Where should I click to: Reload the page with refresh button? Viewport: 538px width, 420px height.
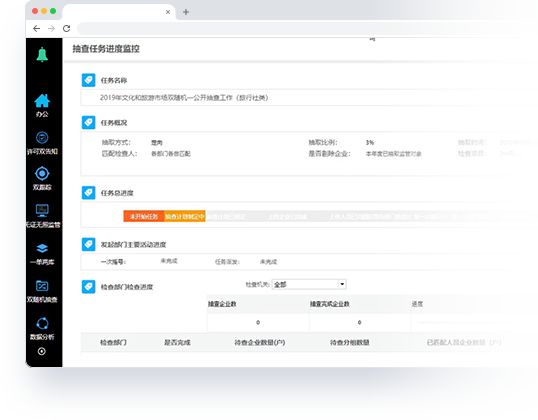[x=67, y=28]
